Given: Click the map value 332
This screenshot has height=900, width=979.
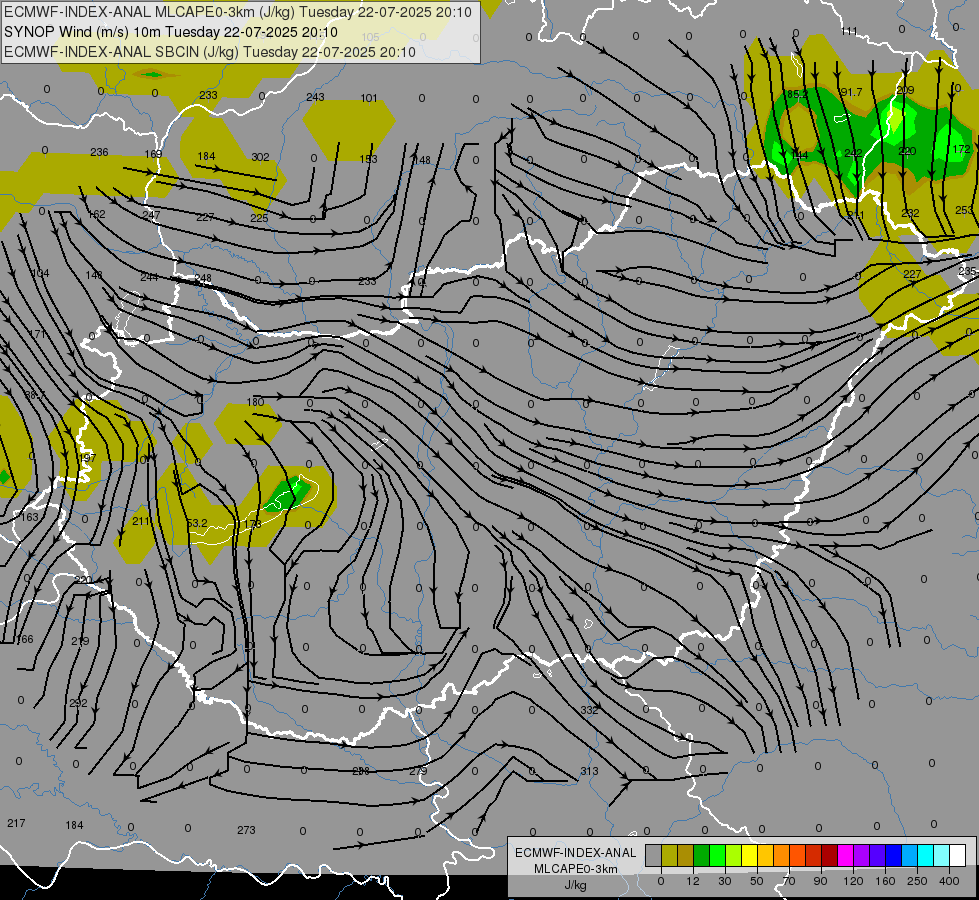Looking at the screenshot, I should 589,710.
